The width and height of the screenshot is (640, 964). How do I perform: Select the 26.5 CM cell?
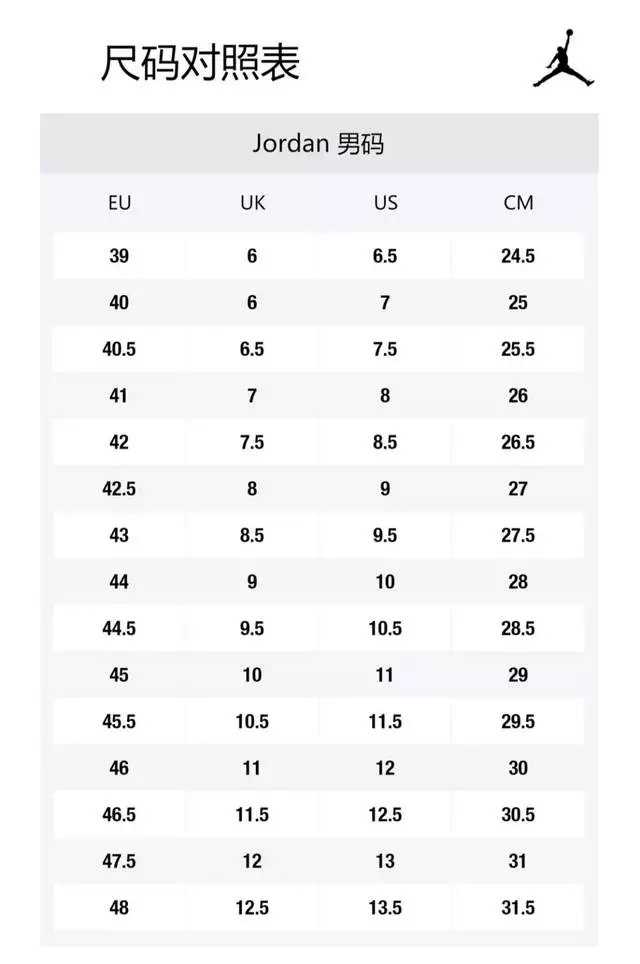[x=518, y=442]
